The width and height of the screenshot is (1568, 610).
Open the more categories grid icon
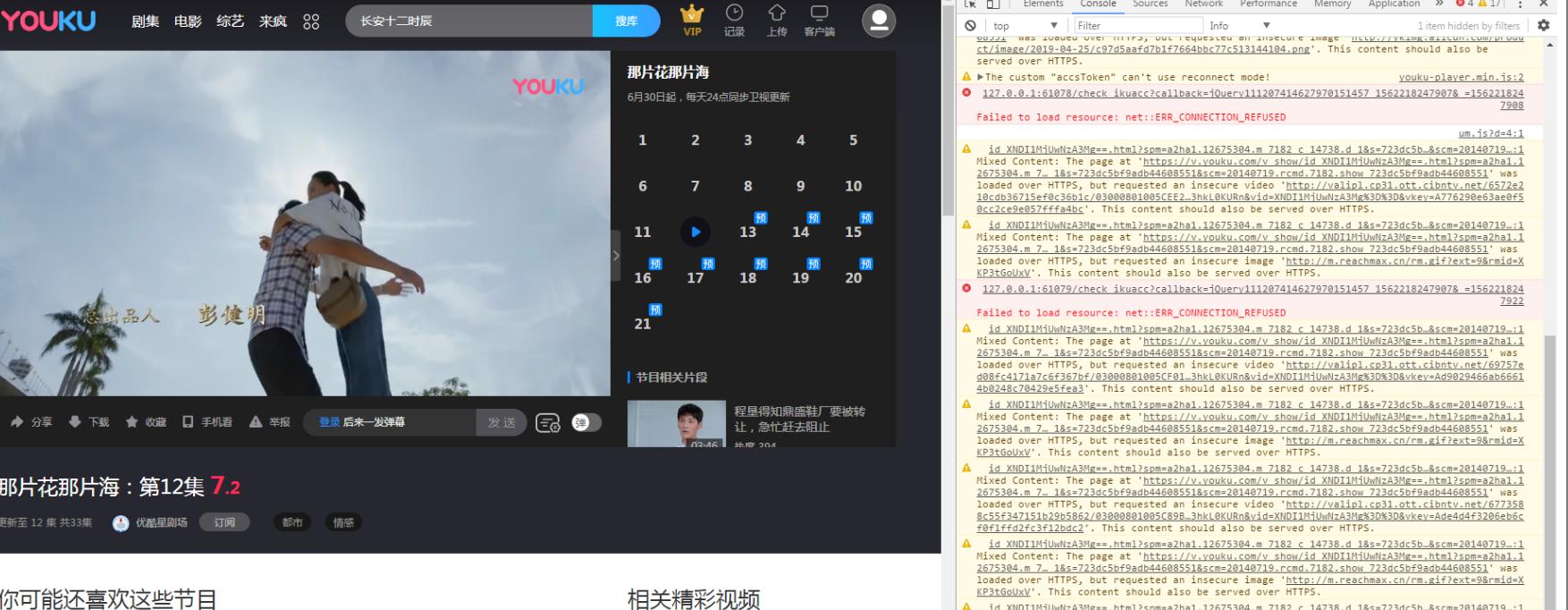pos(311,21)
